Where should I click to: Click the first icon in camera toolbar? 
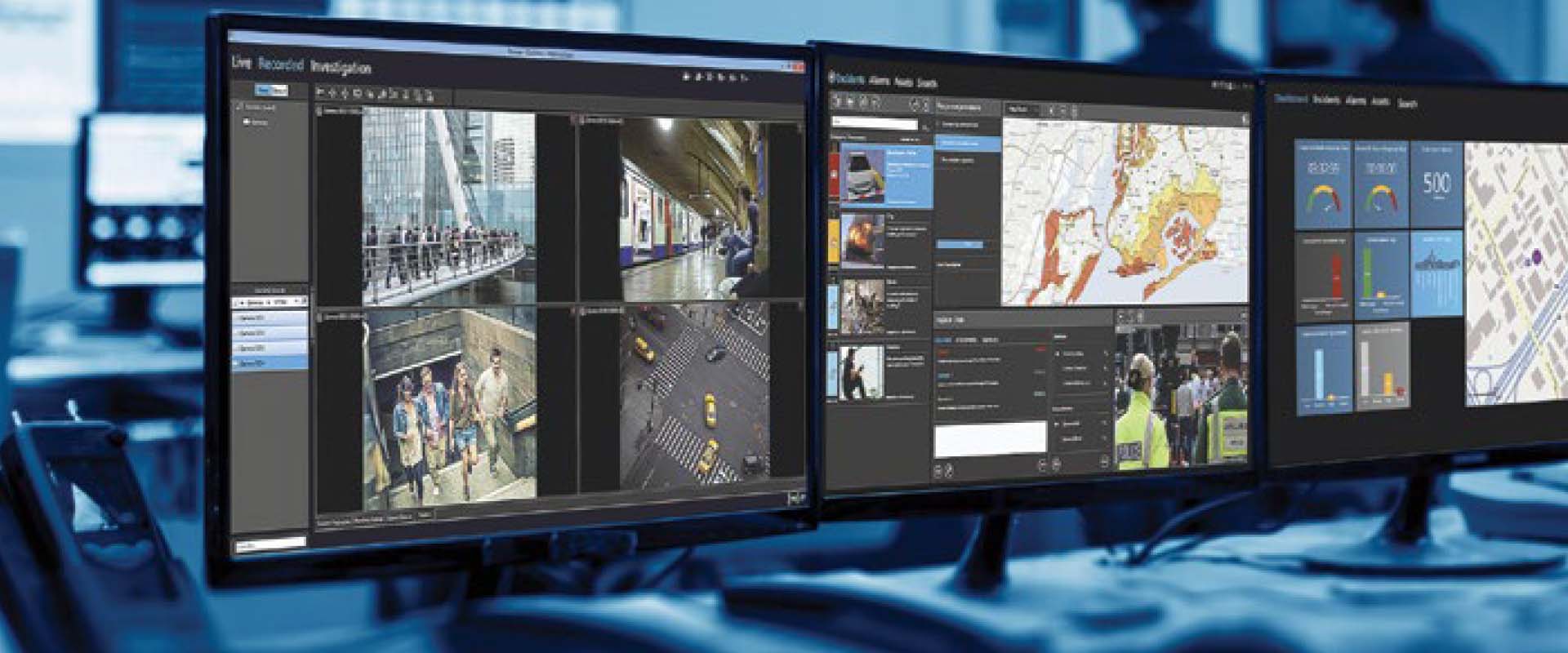coord(323,92)
